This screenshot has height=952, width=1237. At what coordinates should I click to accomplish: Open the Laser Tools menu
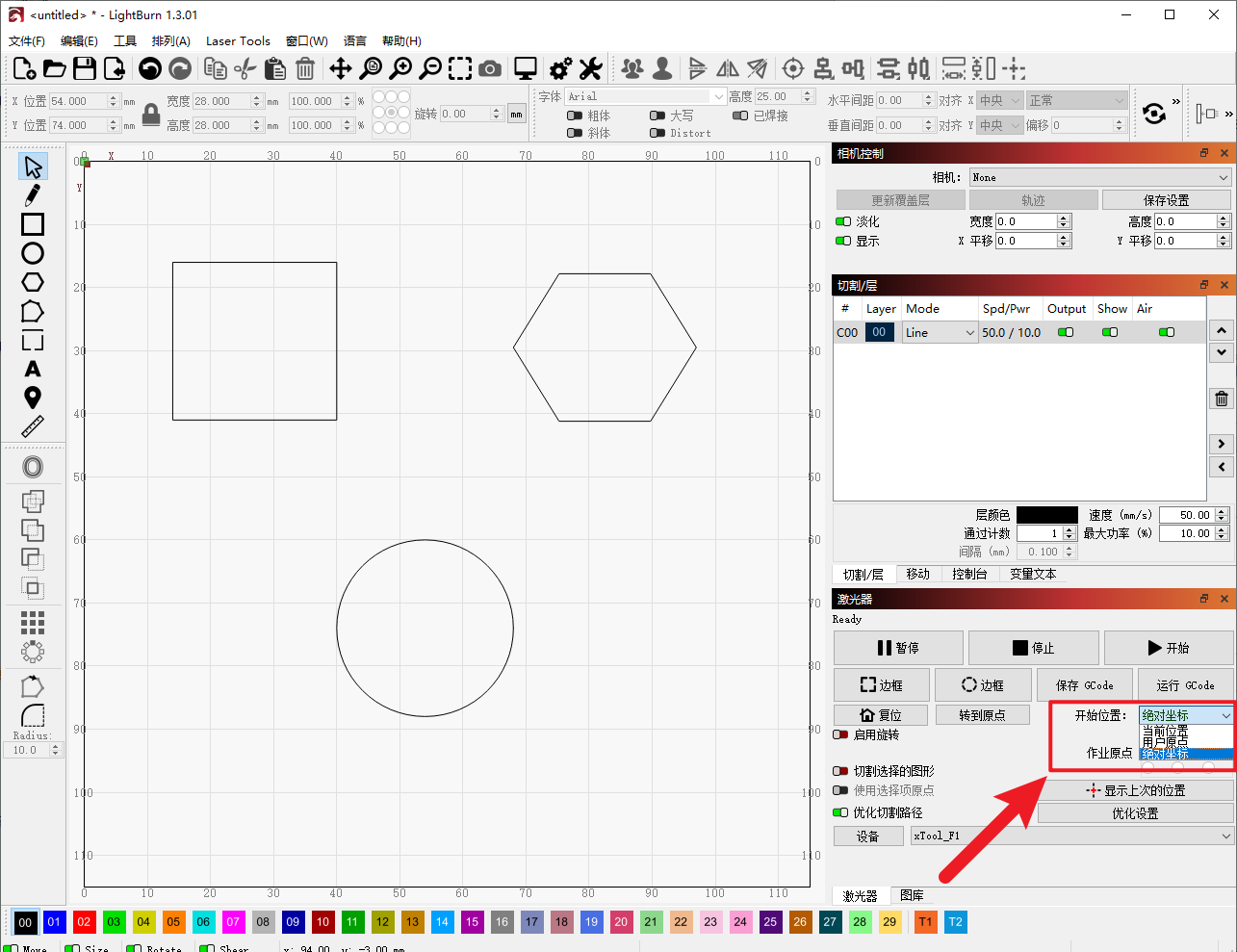tap(238, 40)
